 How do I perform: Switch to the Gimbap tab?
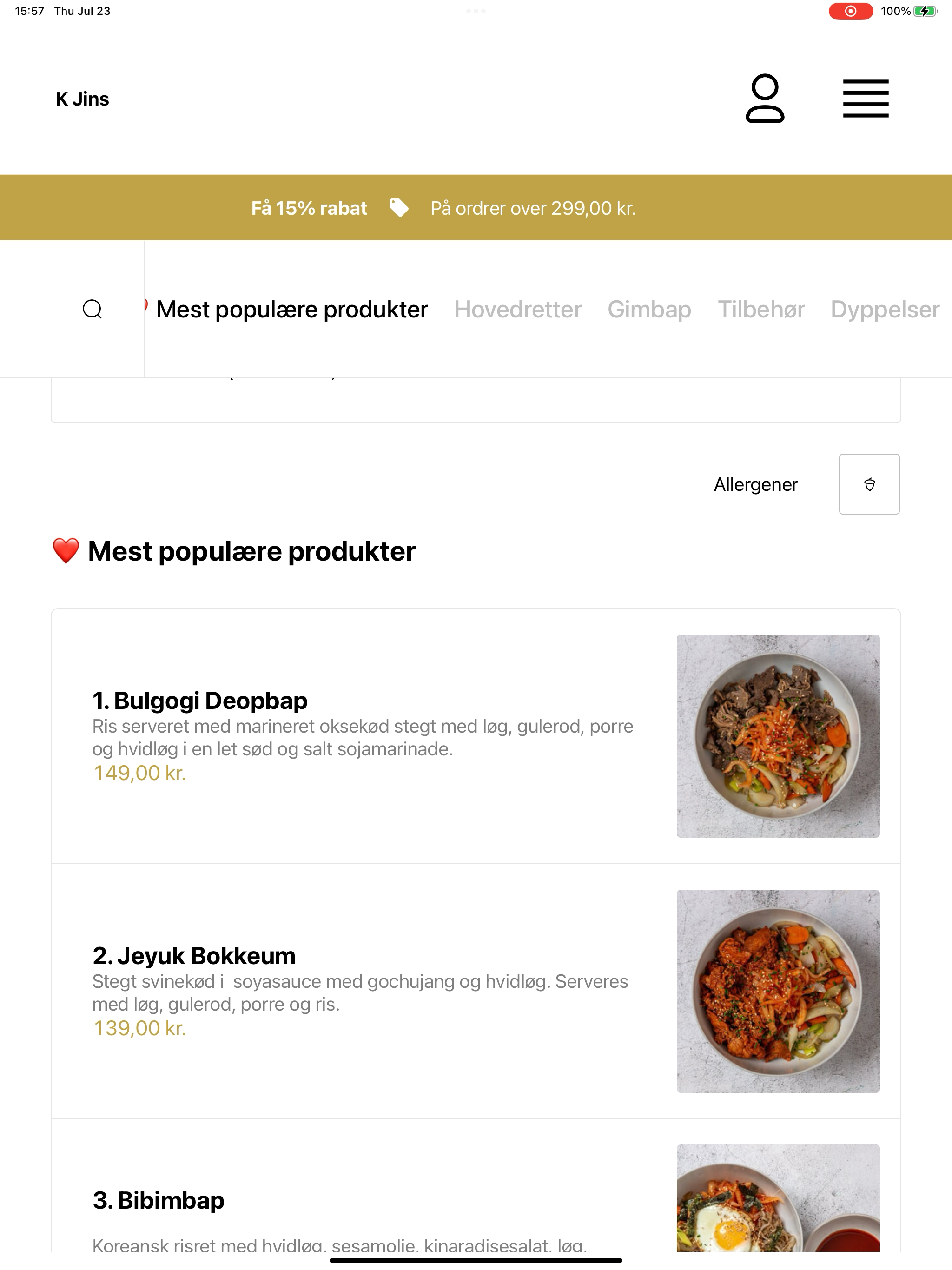[x=649, y=310]
